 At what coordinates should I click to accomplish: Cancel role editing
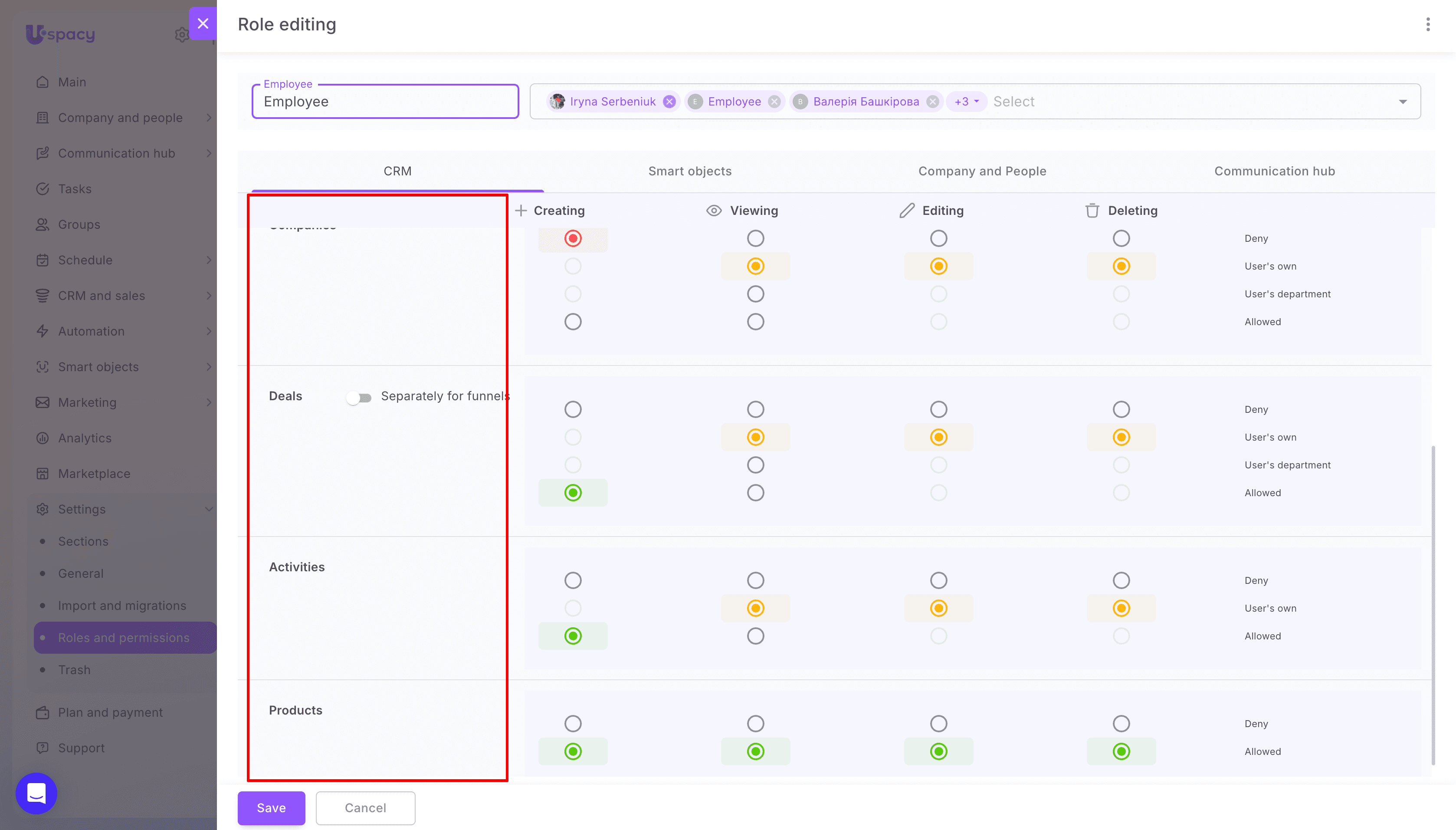tap(365, 808)
